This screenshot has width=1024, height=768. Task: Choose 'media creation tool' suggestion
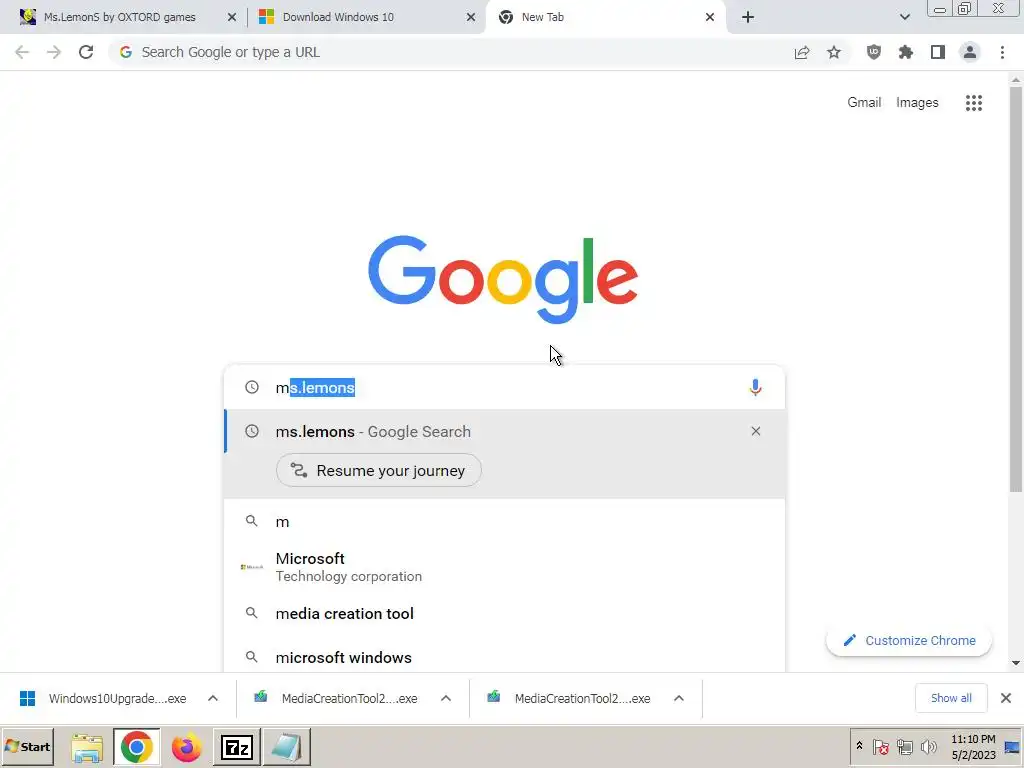(504, 613)
